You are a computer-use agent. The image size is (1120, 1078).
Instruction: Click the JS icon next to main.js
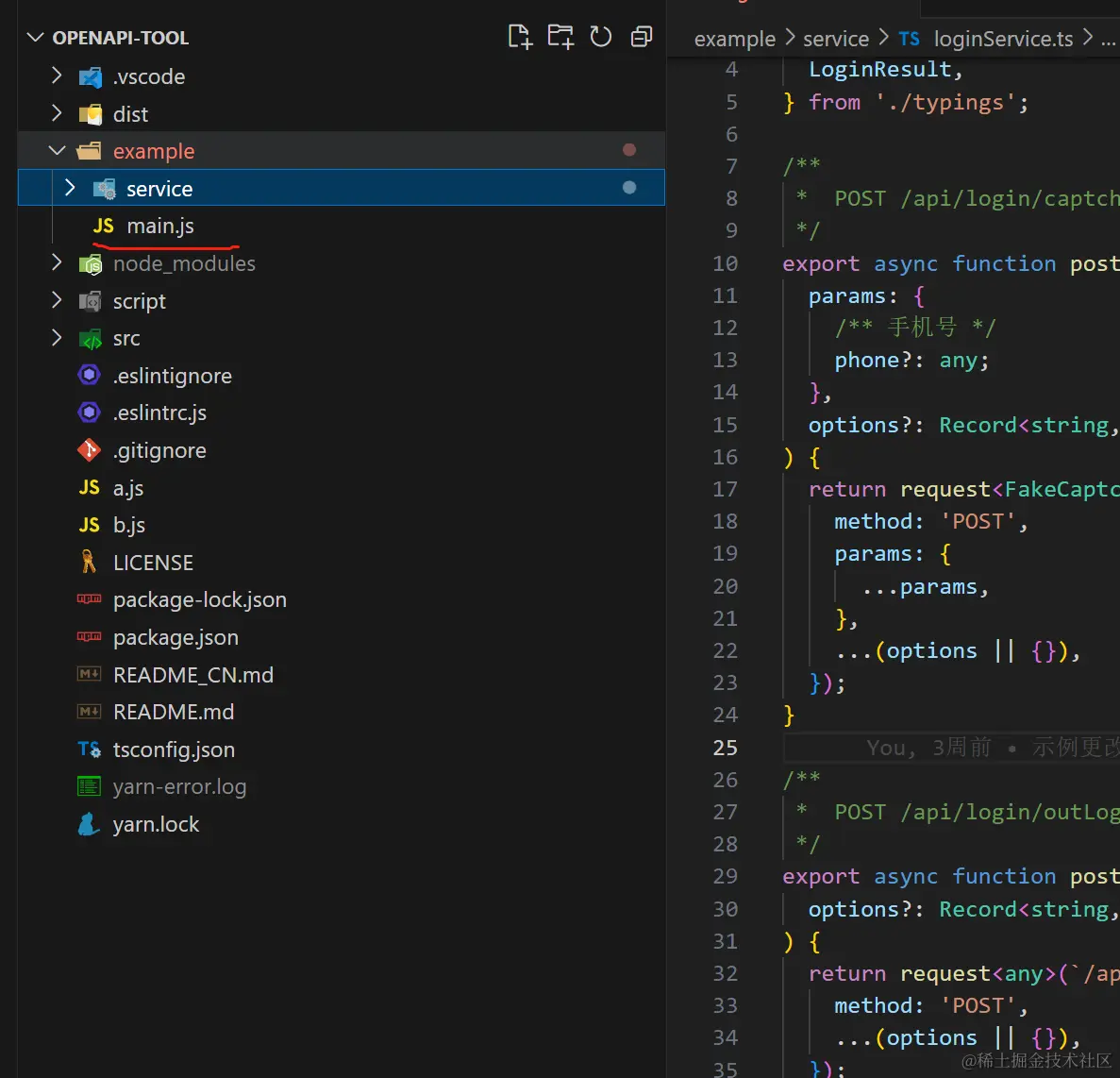click(103, 227)
